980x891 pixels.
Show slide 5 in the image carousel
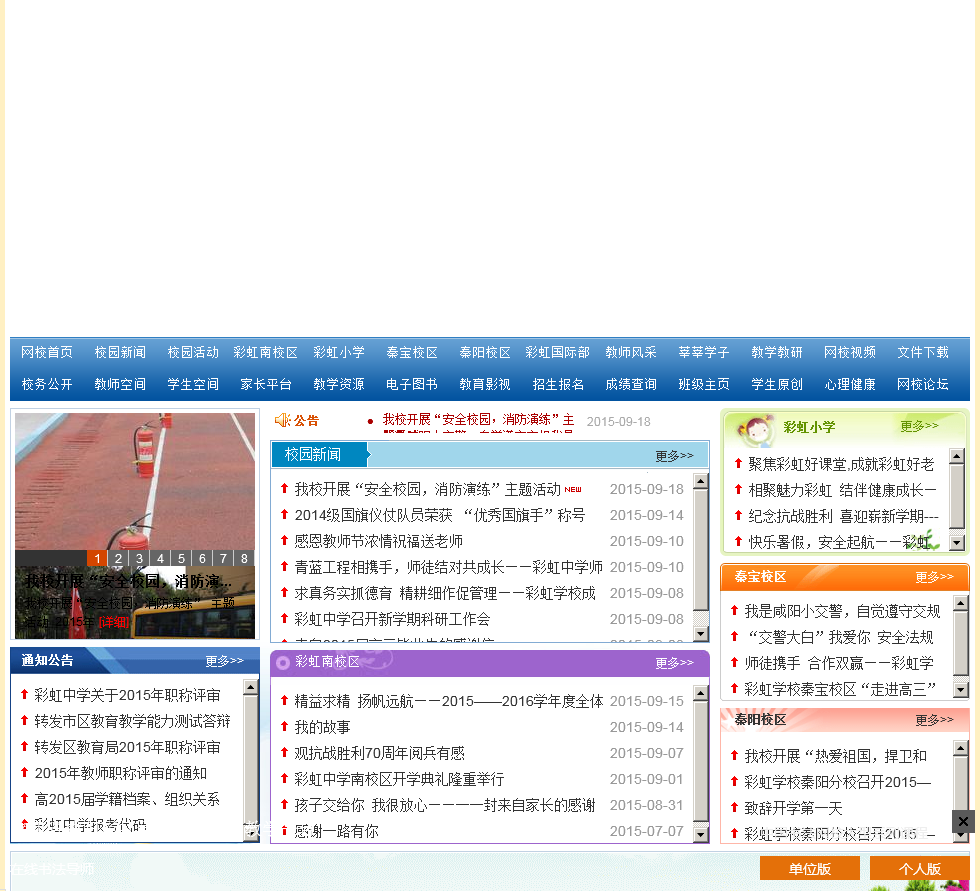point(181,558)
